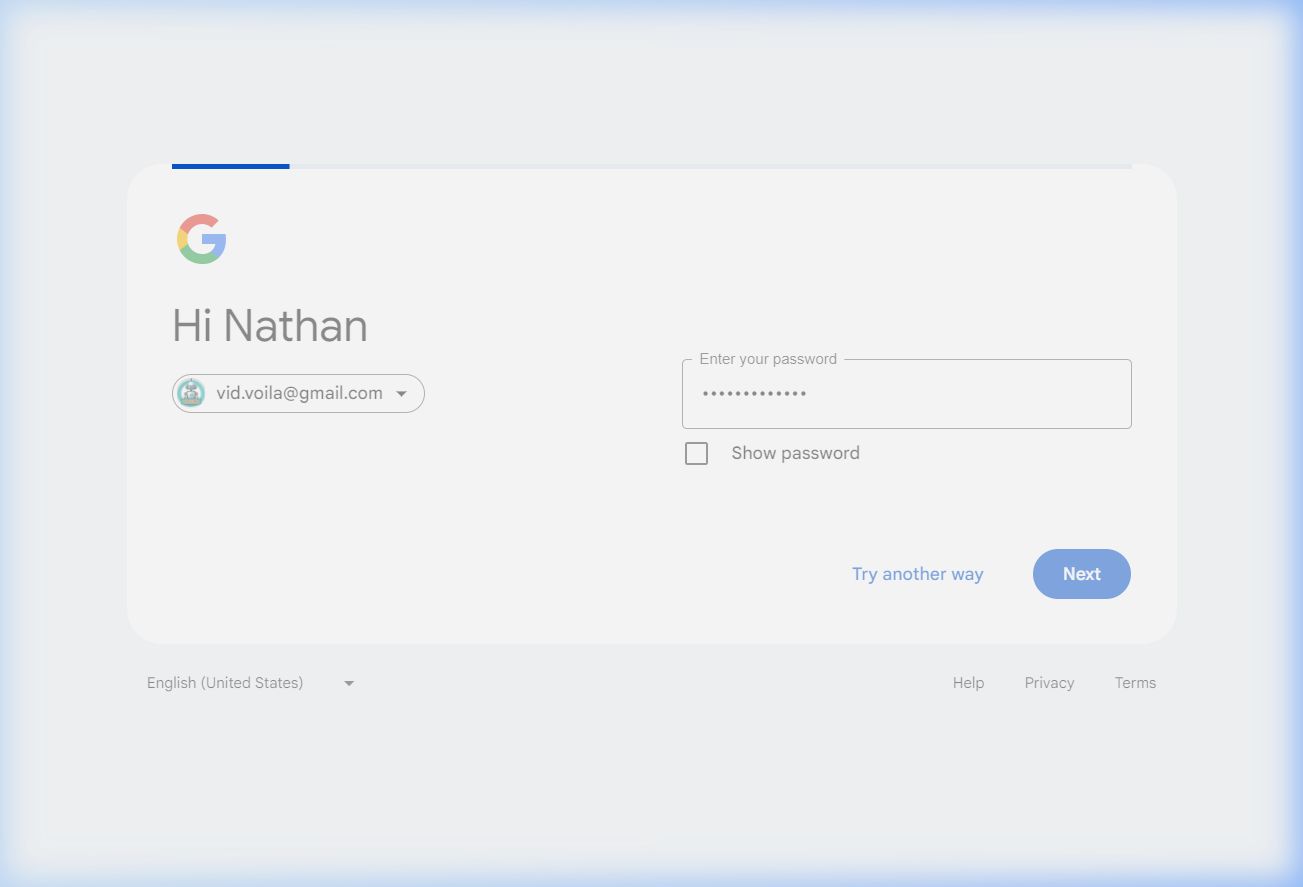Open the English (United States) language selector
Viewport: 1303px width, 887px height.
coord(225,683)
